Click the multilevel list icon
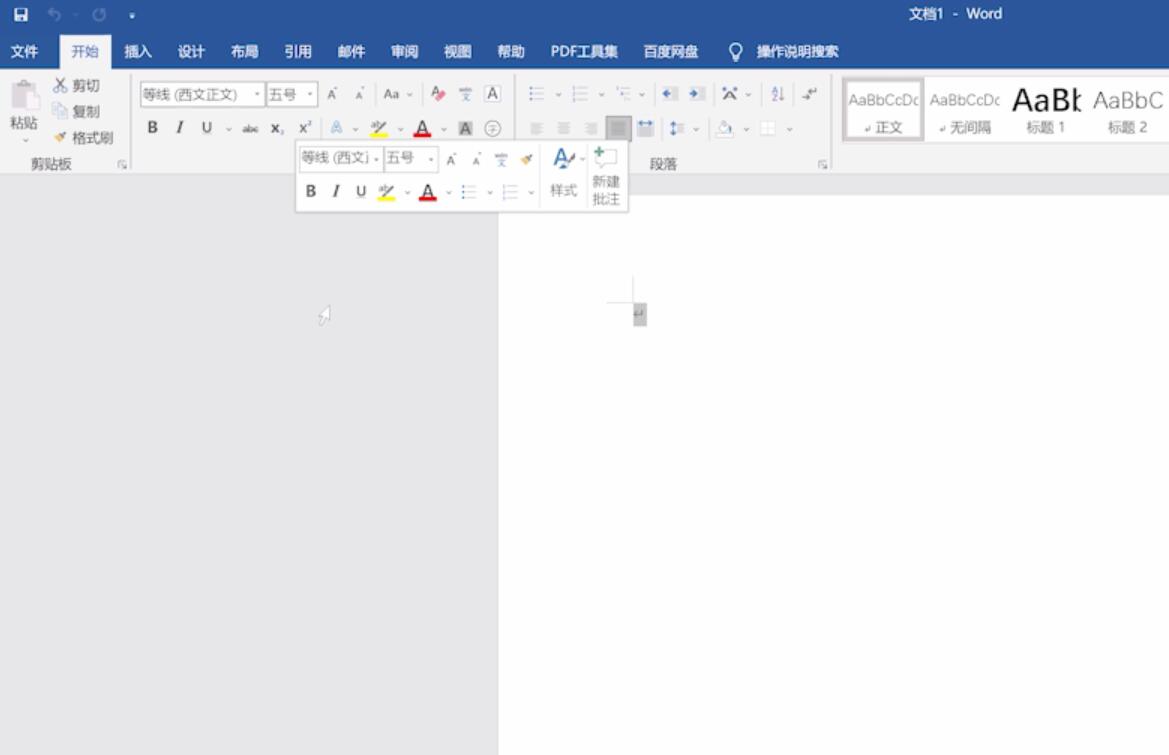This screenshot has height=755, width=1169. coord(623,94)
